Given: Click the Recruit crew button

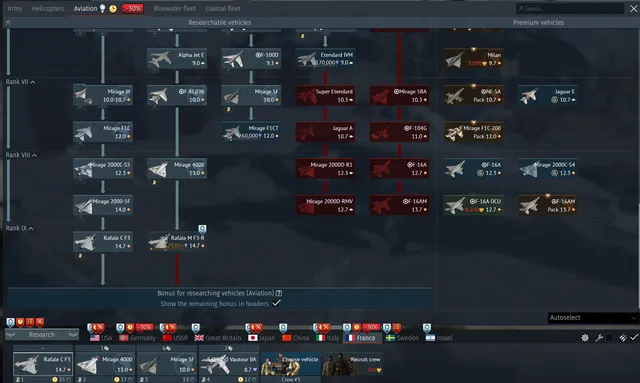Looking at the screenshot, I should (x=352, y=363).
